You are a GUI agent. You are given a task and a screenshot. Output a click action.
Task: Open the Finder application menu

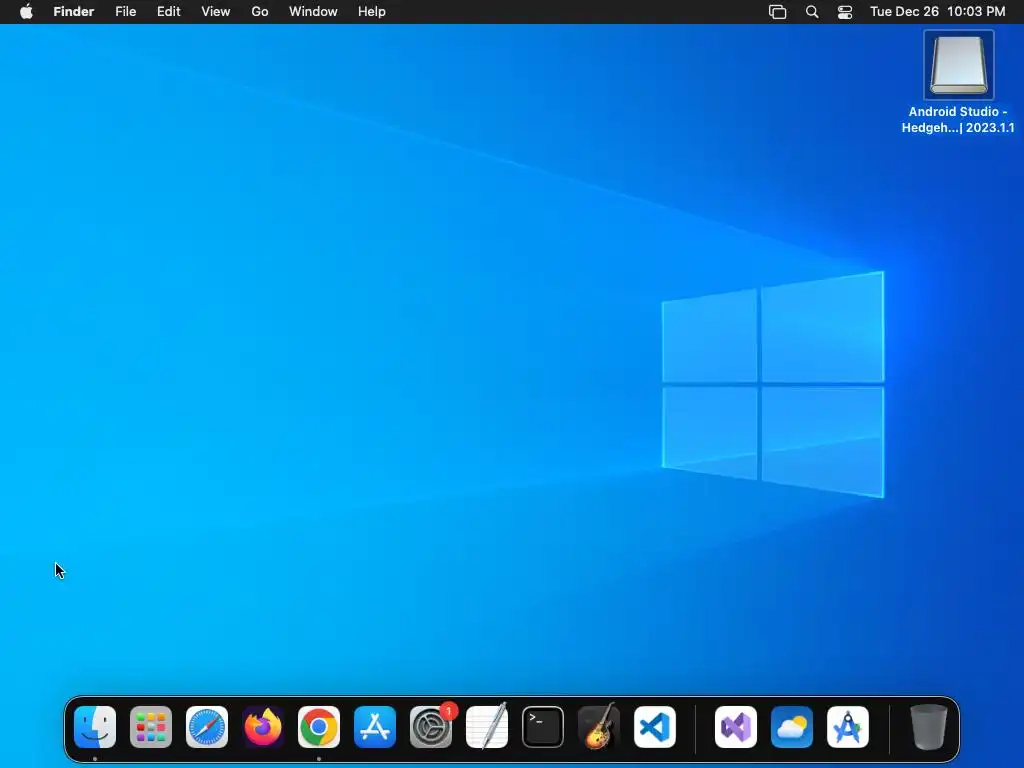point(74,12)
